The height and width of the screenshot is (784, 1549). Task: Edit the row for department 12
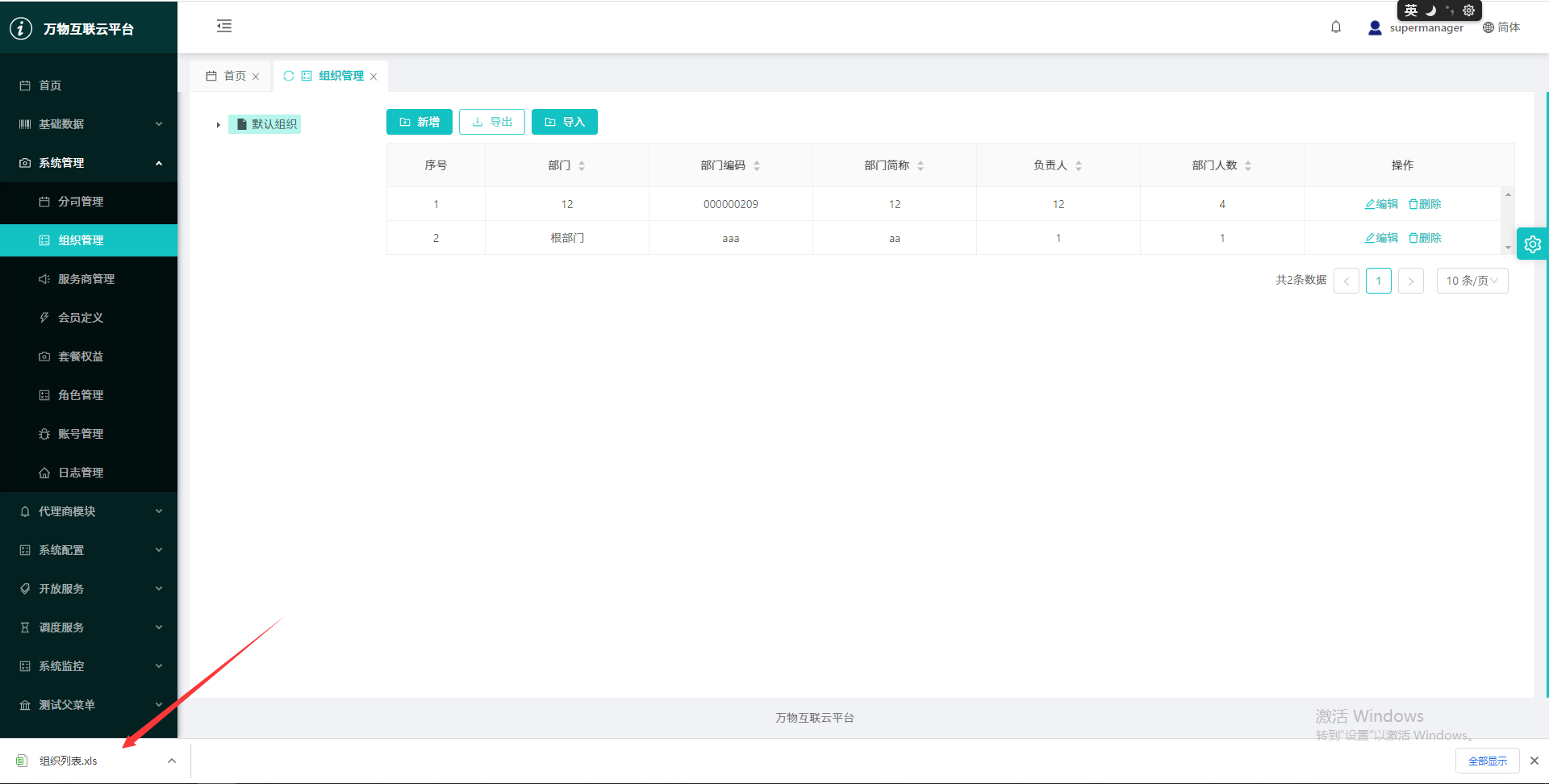(1381, 204)
